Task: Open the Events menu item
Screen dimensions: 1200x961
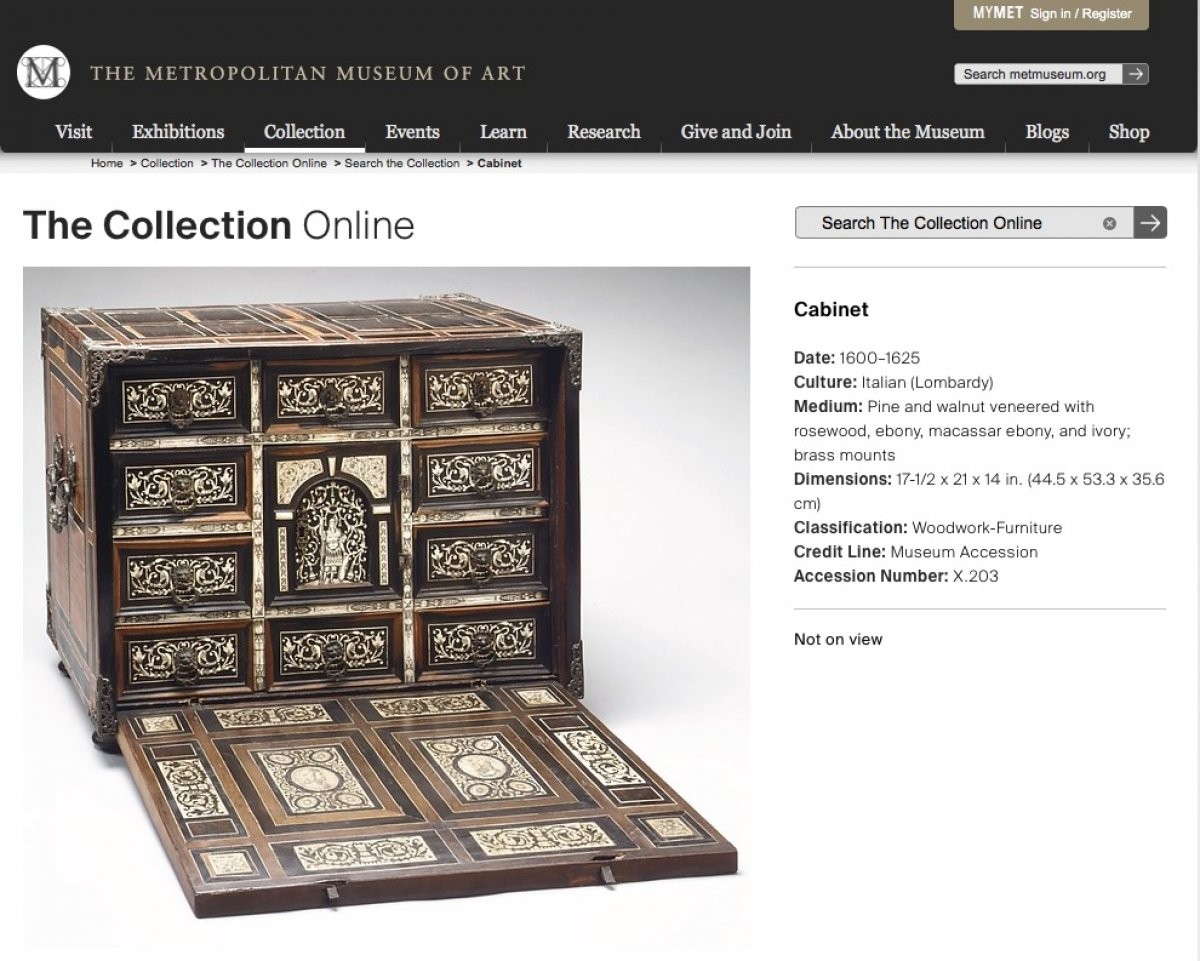Action: [x=412, y=132]
